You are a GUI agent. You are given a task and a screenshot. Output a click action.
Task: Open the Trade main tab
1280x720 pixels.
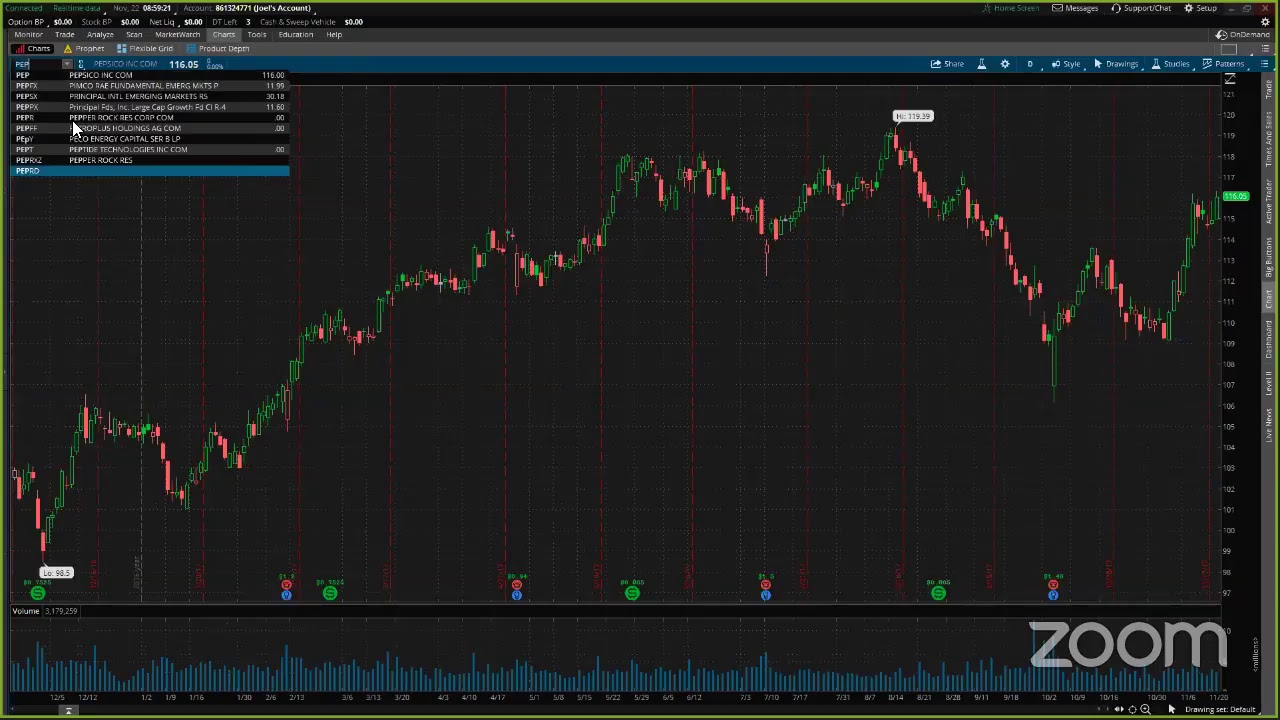pos(64,34)
